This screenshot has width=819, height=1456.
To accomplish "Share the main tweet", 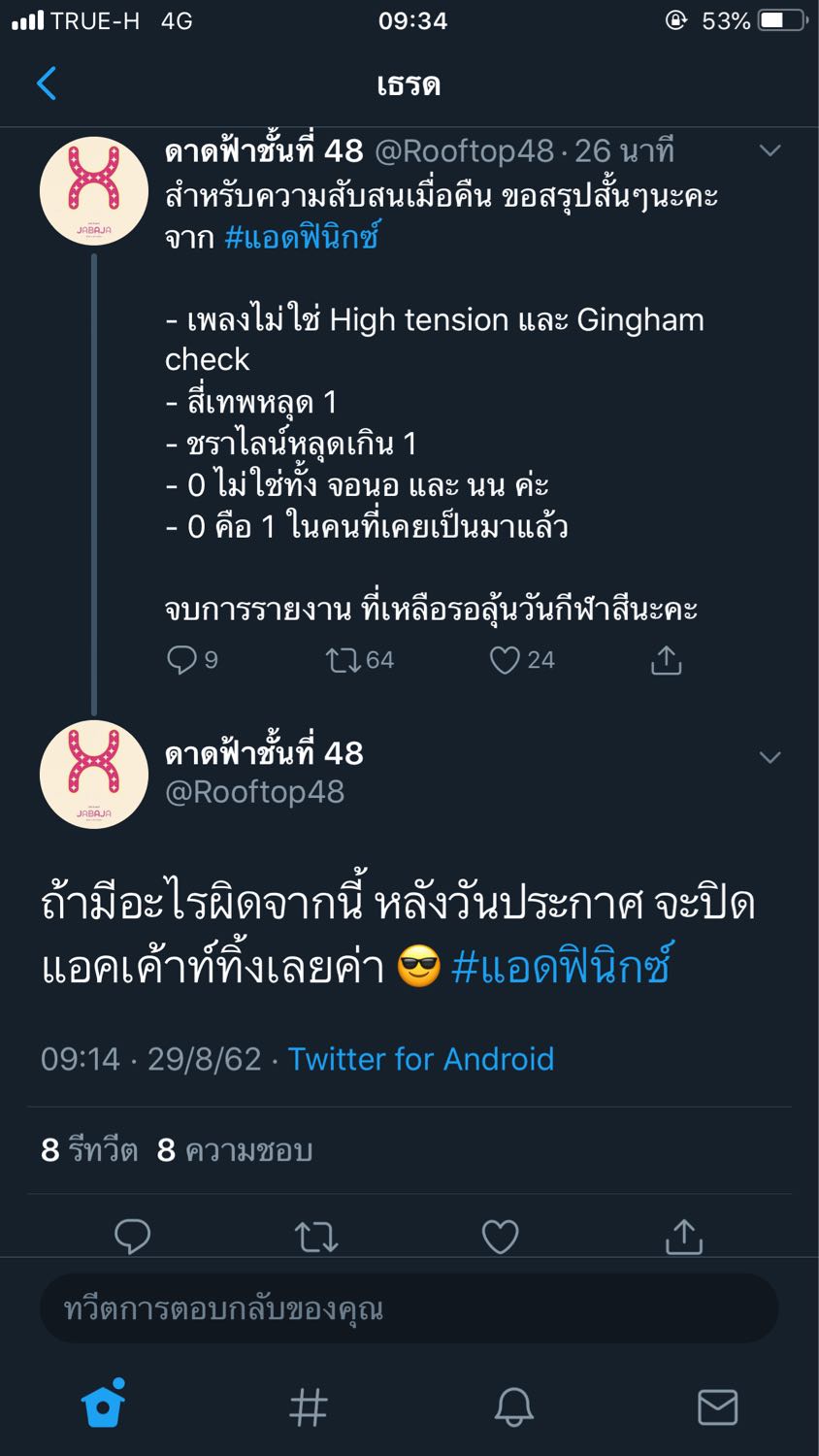I will pyautogui.click(x=683, y=1236).
